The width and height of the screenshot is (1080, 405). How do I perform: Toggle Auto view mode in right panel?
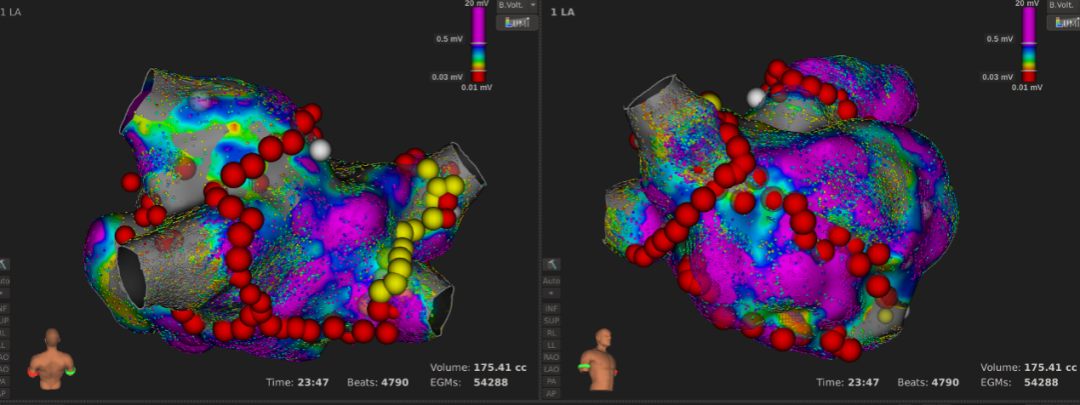[551, 281]
